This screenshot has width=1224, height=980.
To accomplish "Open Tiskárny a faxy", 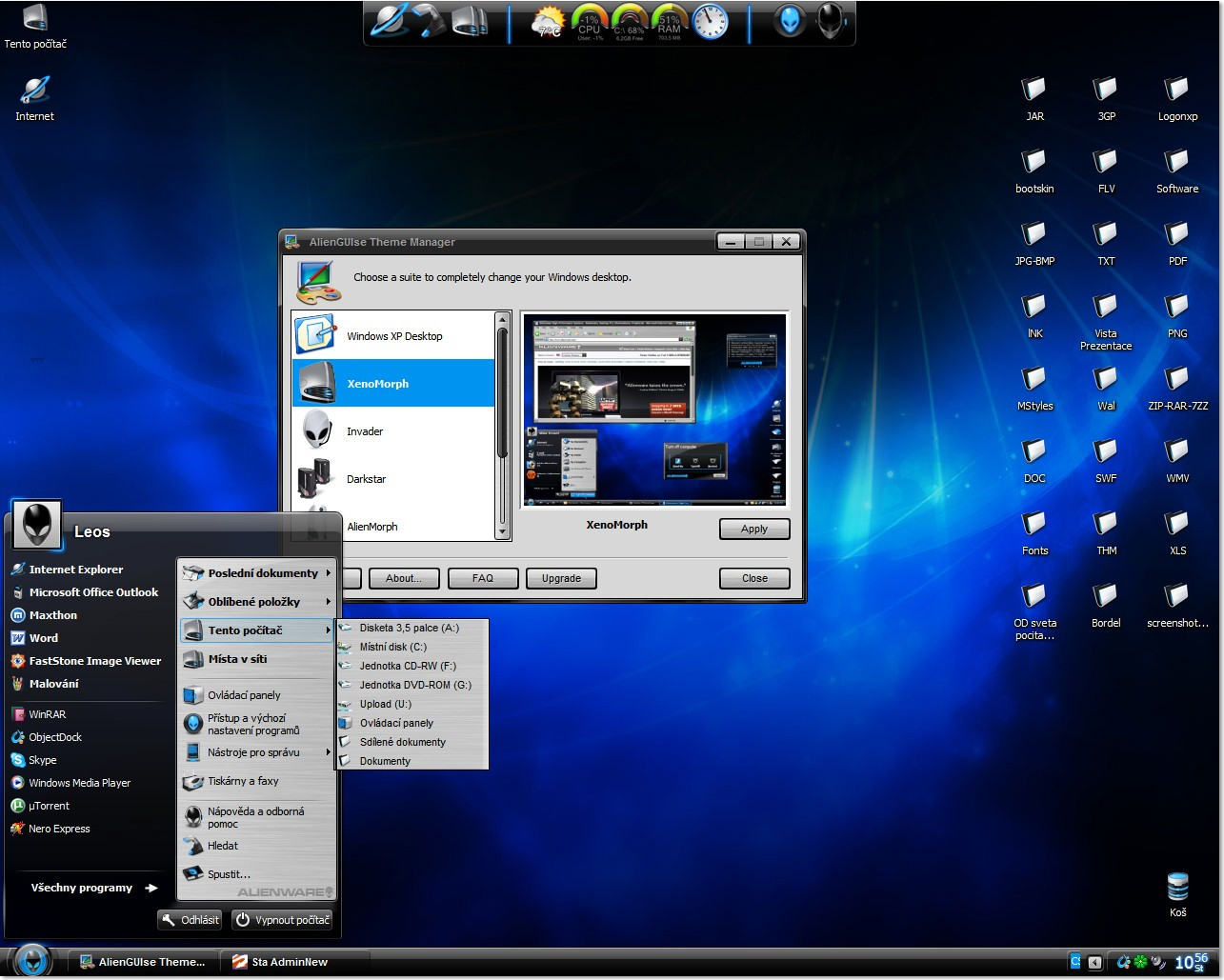I will point(257,781).
